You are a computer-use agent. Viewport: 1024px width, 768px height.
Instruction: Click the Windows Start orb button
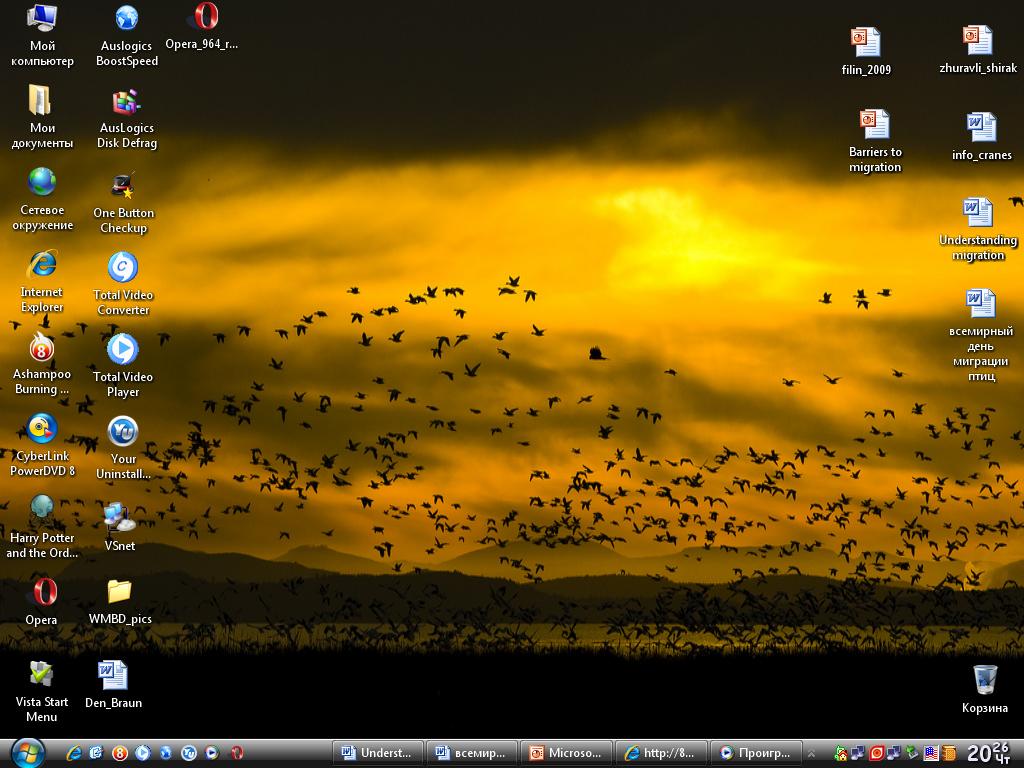(27, 752)
